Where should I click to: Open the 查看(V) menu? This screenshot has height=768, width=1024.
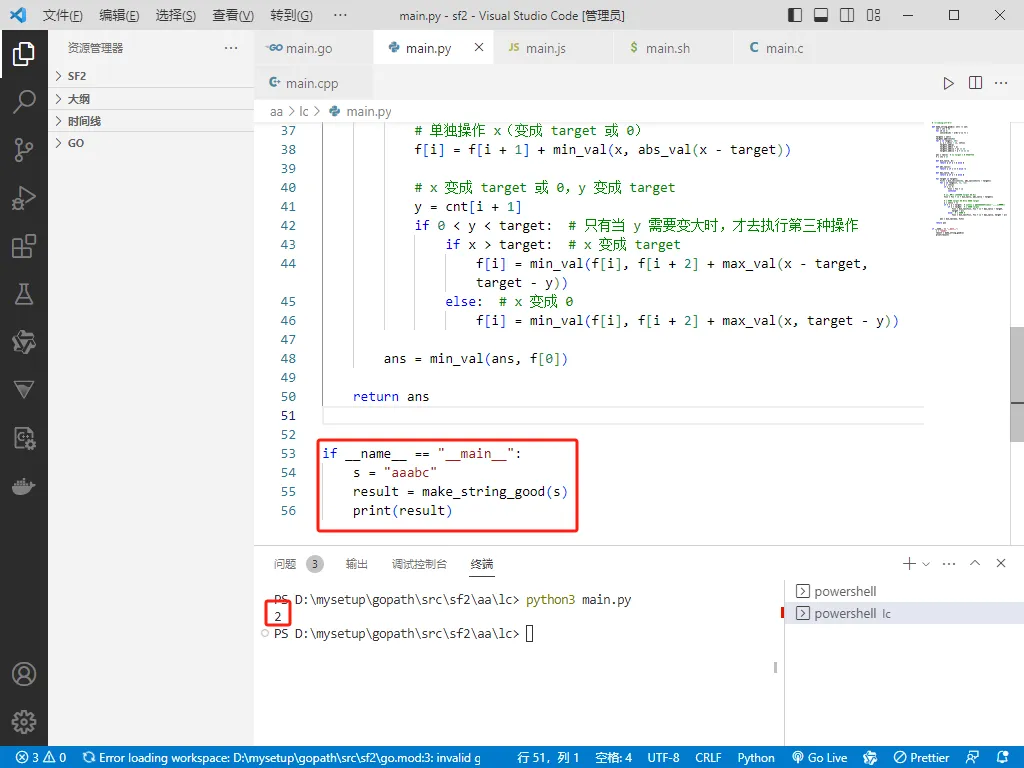[x=233, y=15]
